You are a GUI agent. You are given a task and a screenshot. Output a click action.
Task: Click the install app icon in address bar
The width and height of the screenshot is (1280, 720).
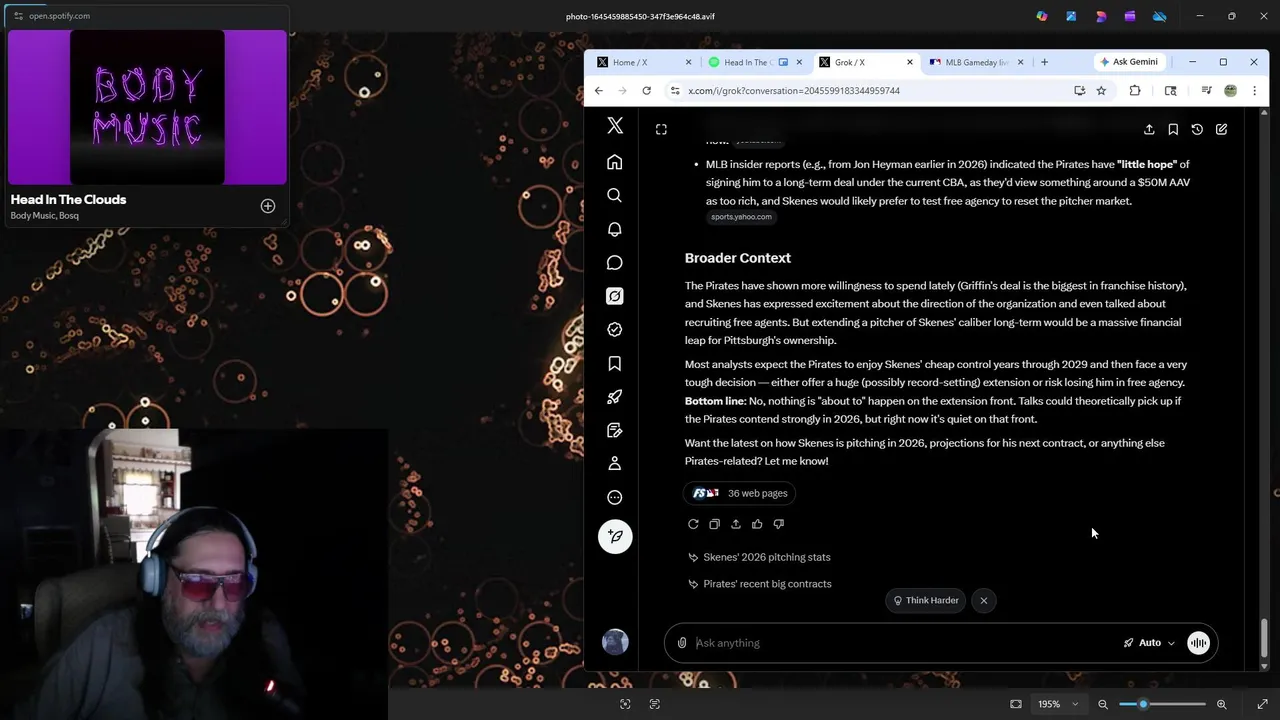1079,91
